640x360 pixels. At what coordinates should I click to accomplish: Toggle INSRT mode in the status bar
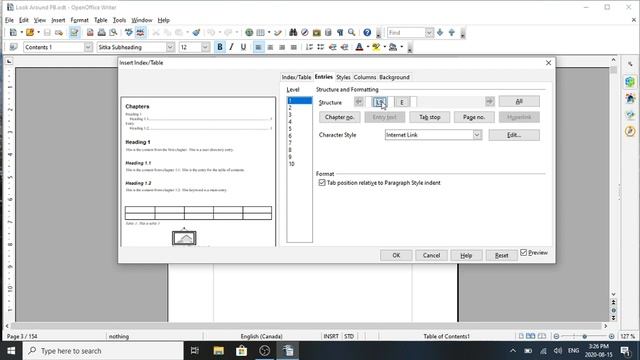pos(331,336)
